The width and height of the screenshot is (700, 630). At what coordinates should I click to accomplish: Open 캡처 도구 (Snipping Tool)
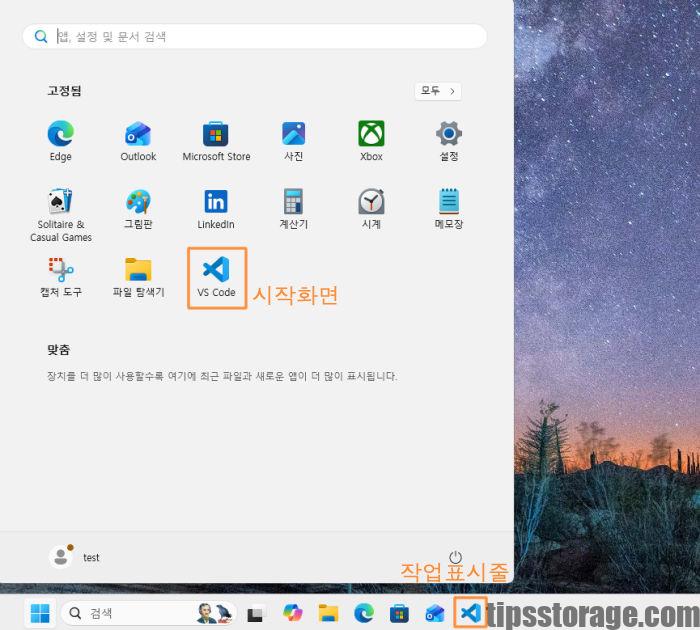tap(61, 277)
